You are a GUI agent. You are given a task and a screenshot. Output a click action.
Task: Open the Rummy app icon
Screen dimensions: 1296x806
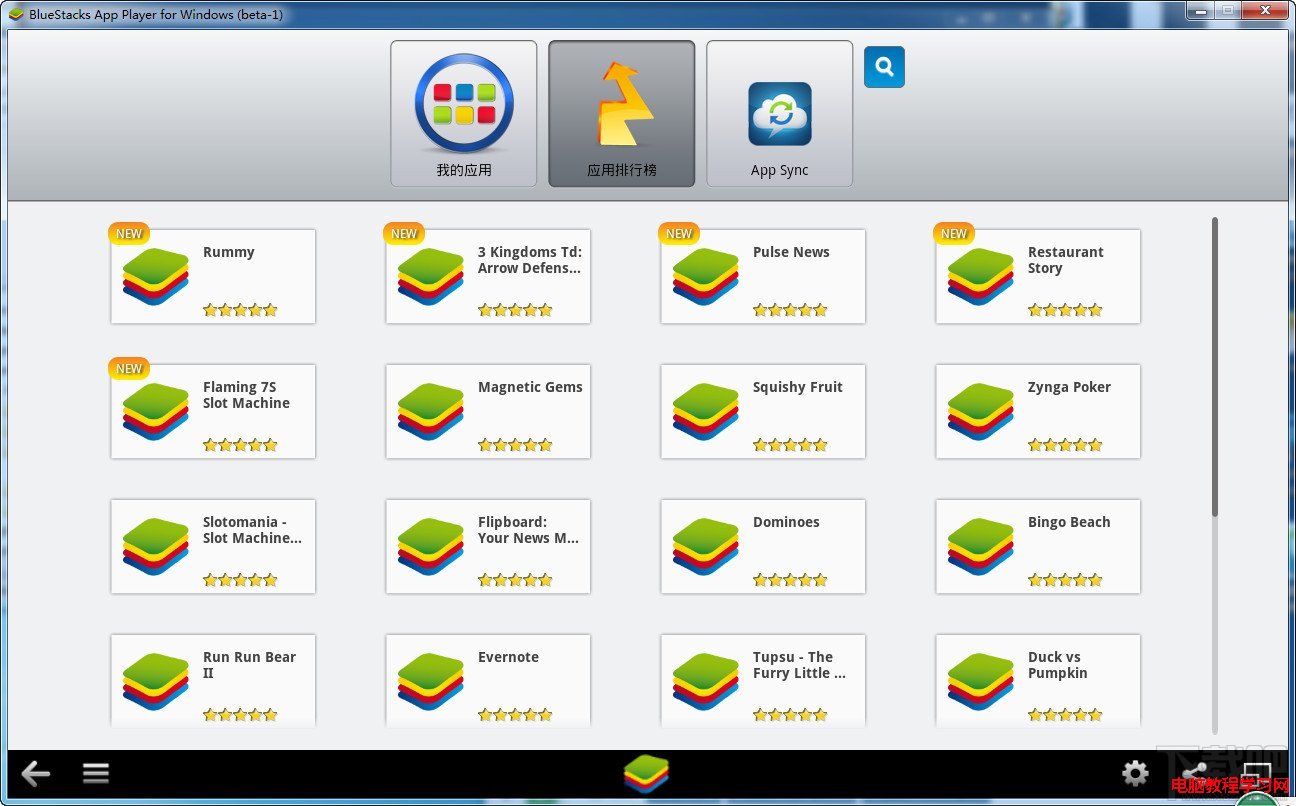[155, 277]
